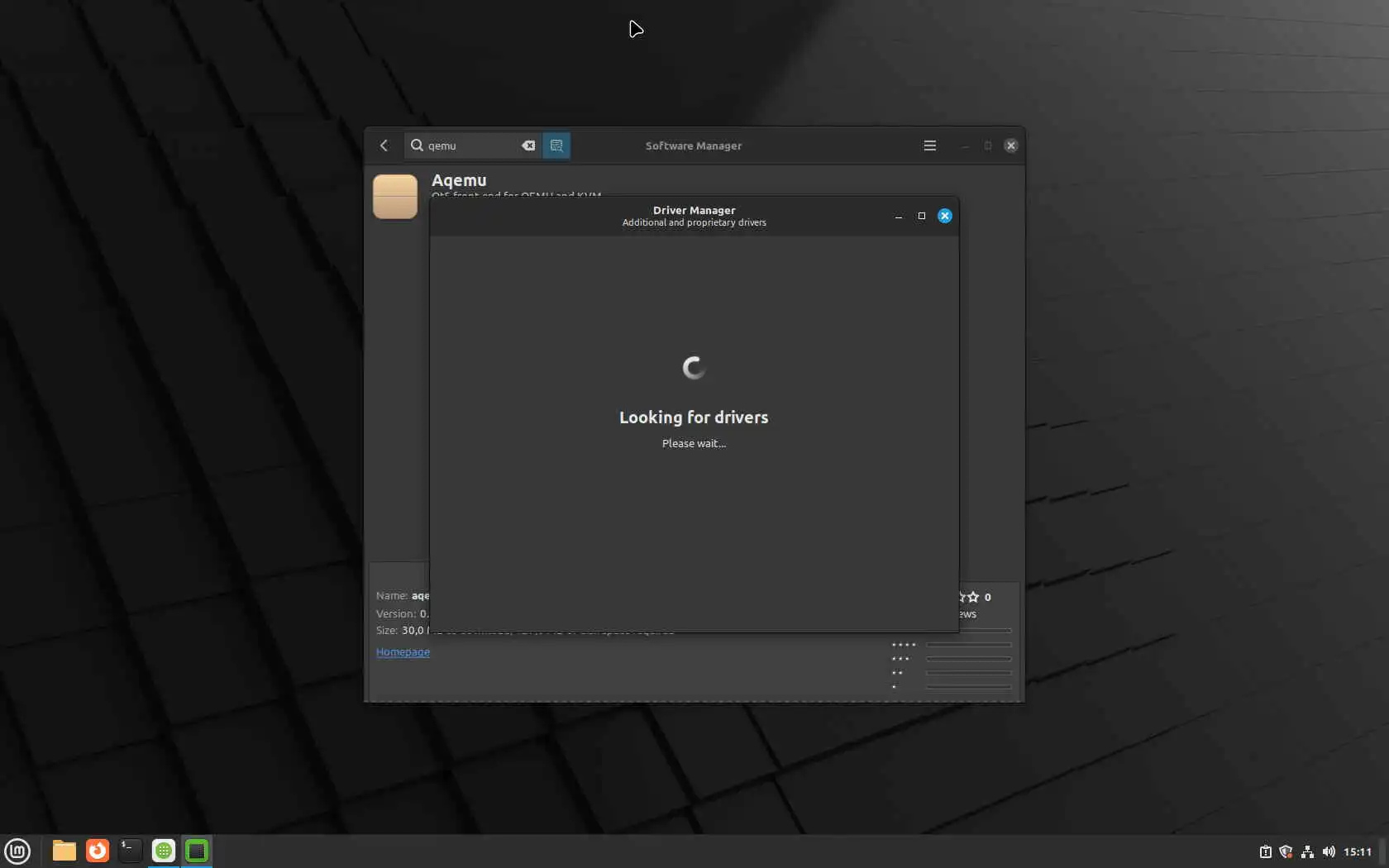Open Software Manager hamburger menu
The image size is (1389, 868).
point(930,145)
